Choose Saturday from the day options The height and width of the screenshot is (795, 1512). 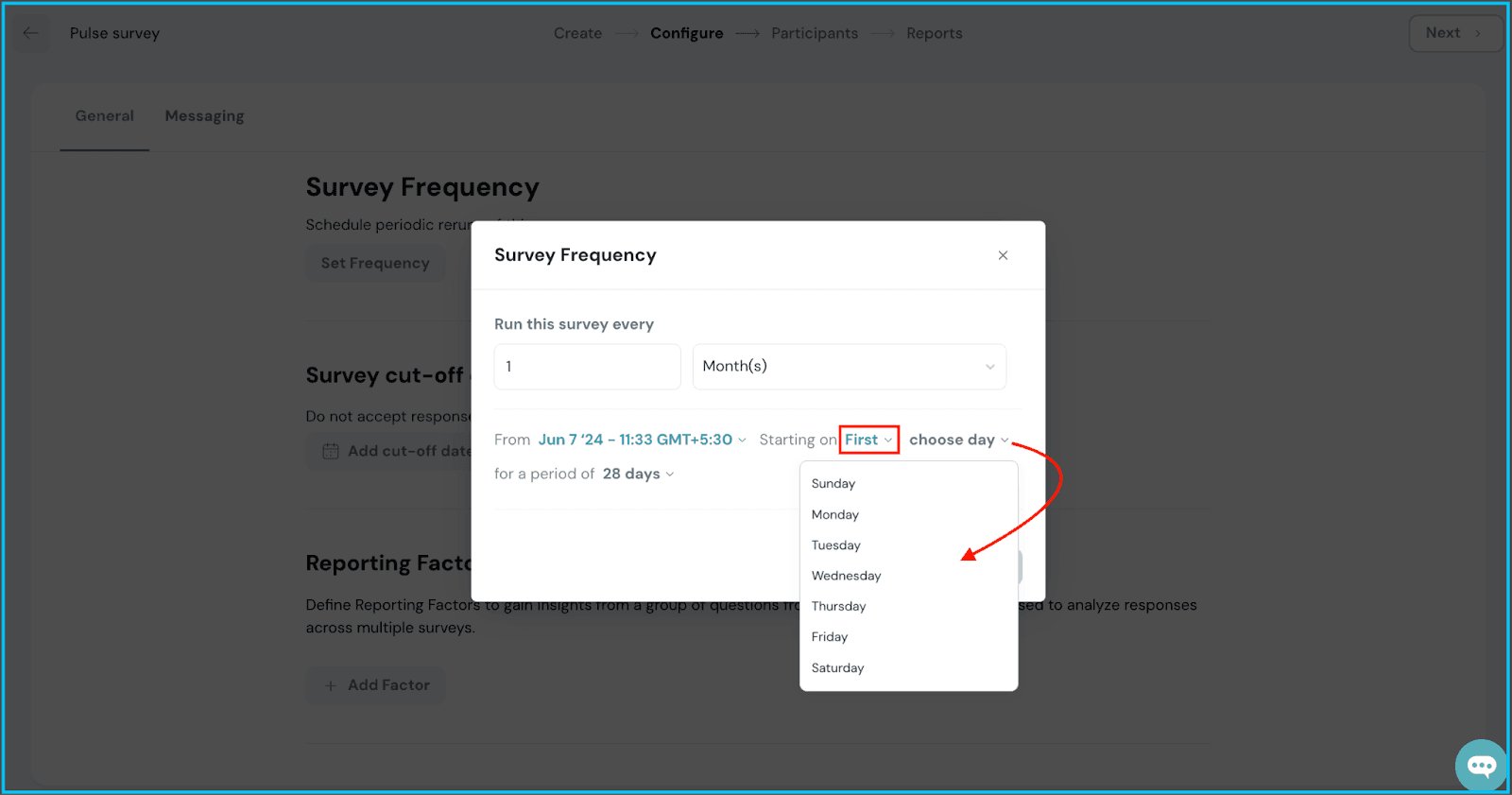(837, 667)
